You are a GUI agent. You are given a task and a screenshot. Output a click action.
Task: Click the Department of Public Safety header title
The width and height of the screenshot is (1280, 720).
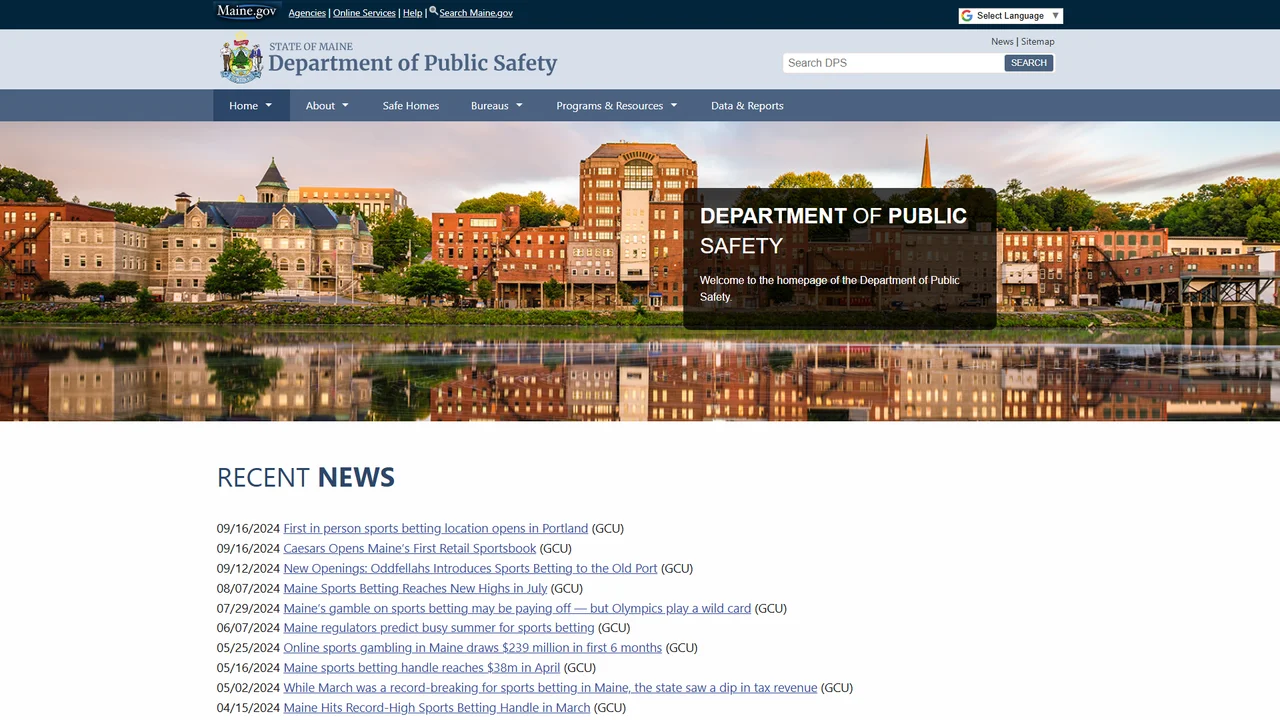coord(412,63)
